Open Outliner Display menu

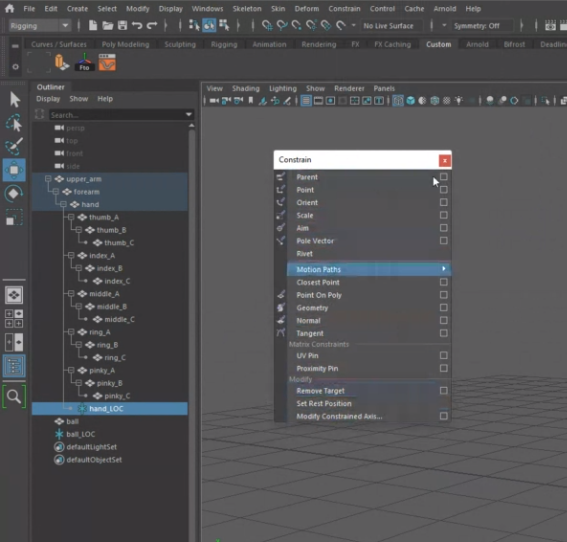tap(48, 99)
